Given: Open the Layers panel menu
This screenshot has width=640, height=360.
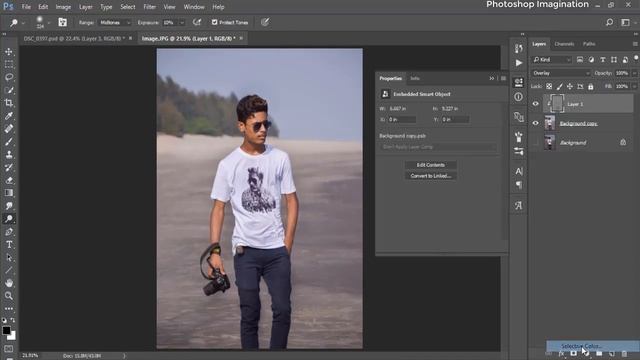Looking at the screenshot, I should point(635,44).
